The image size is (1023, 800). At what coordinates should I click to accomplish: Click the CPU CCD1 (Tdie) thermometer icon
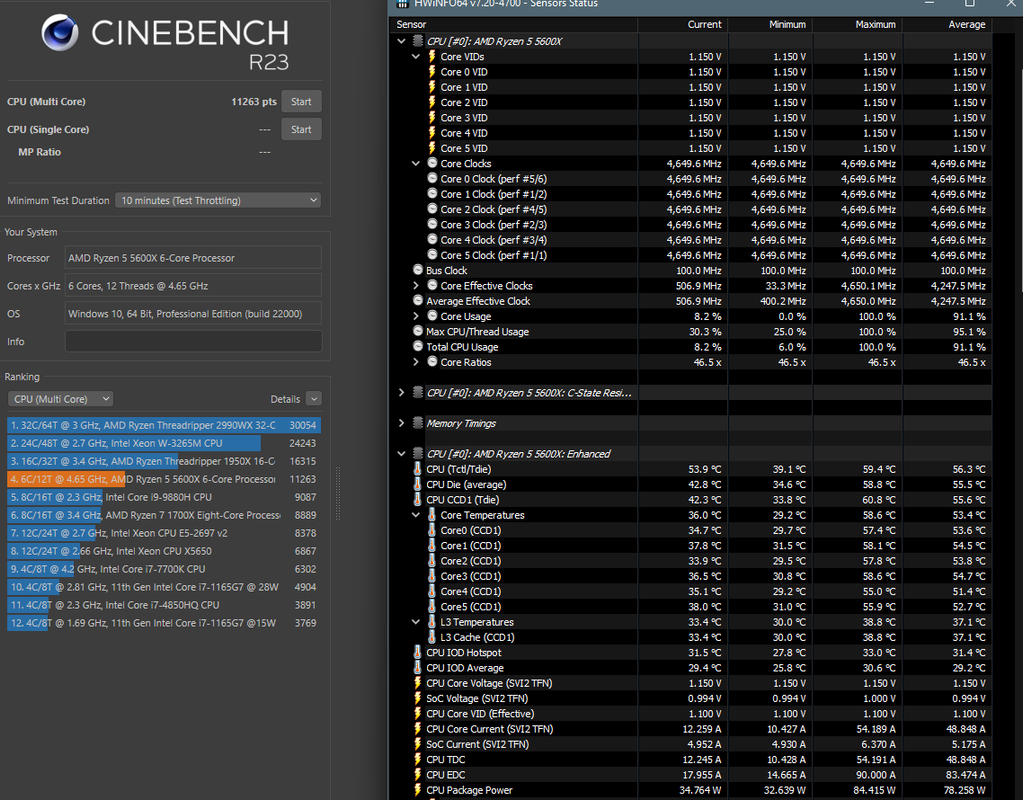[x=418, y=499]
